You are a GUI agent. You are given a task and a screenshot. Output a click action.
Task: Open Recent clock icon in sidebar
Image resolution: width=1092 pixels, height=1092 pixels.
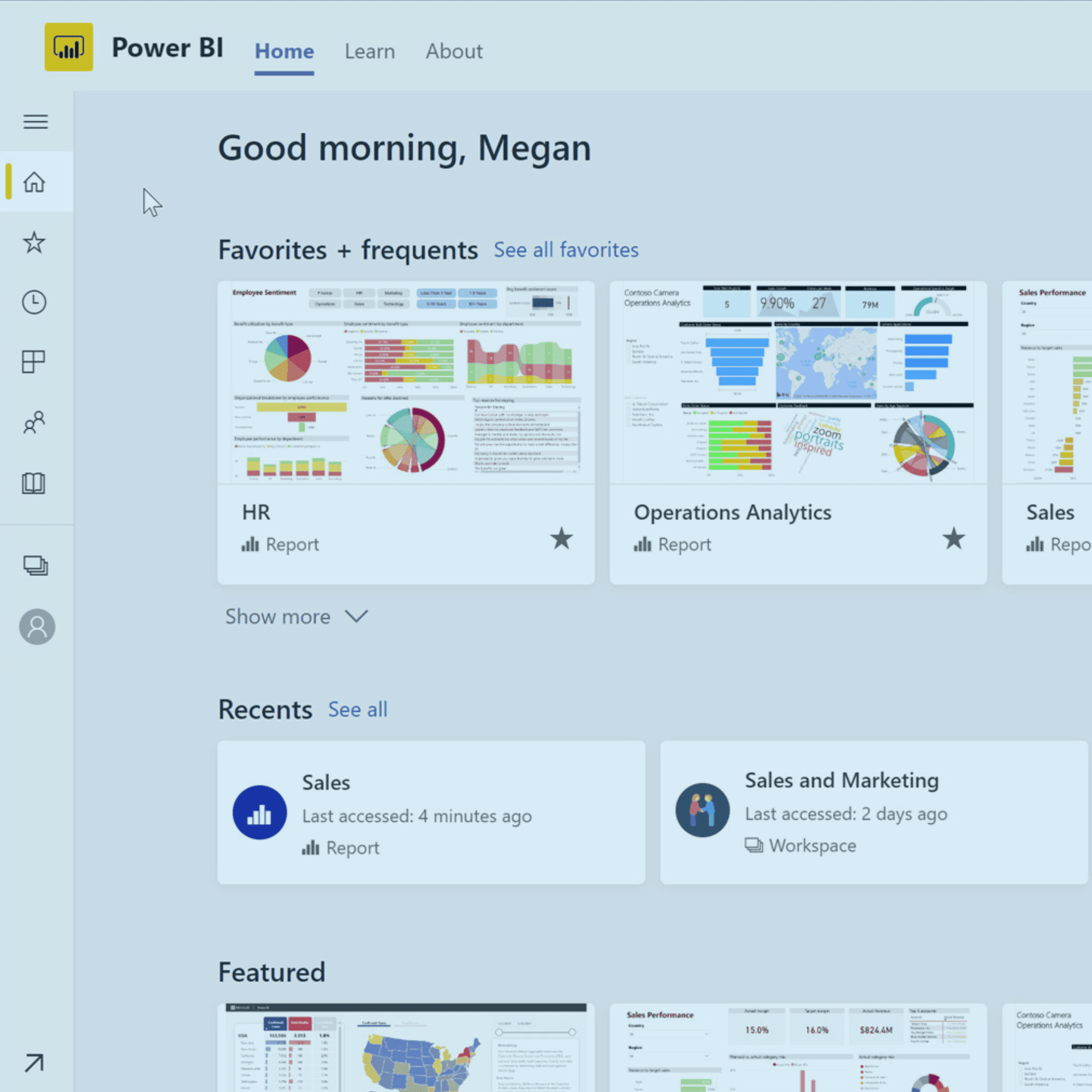tap(34, 302)
